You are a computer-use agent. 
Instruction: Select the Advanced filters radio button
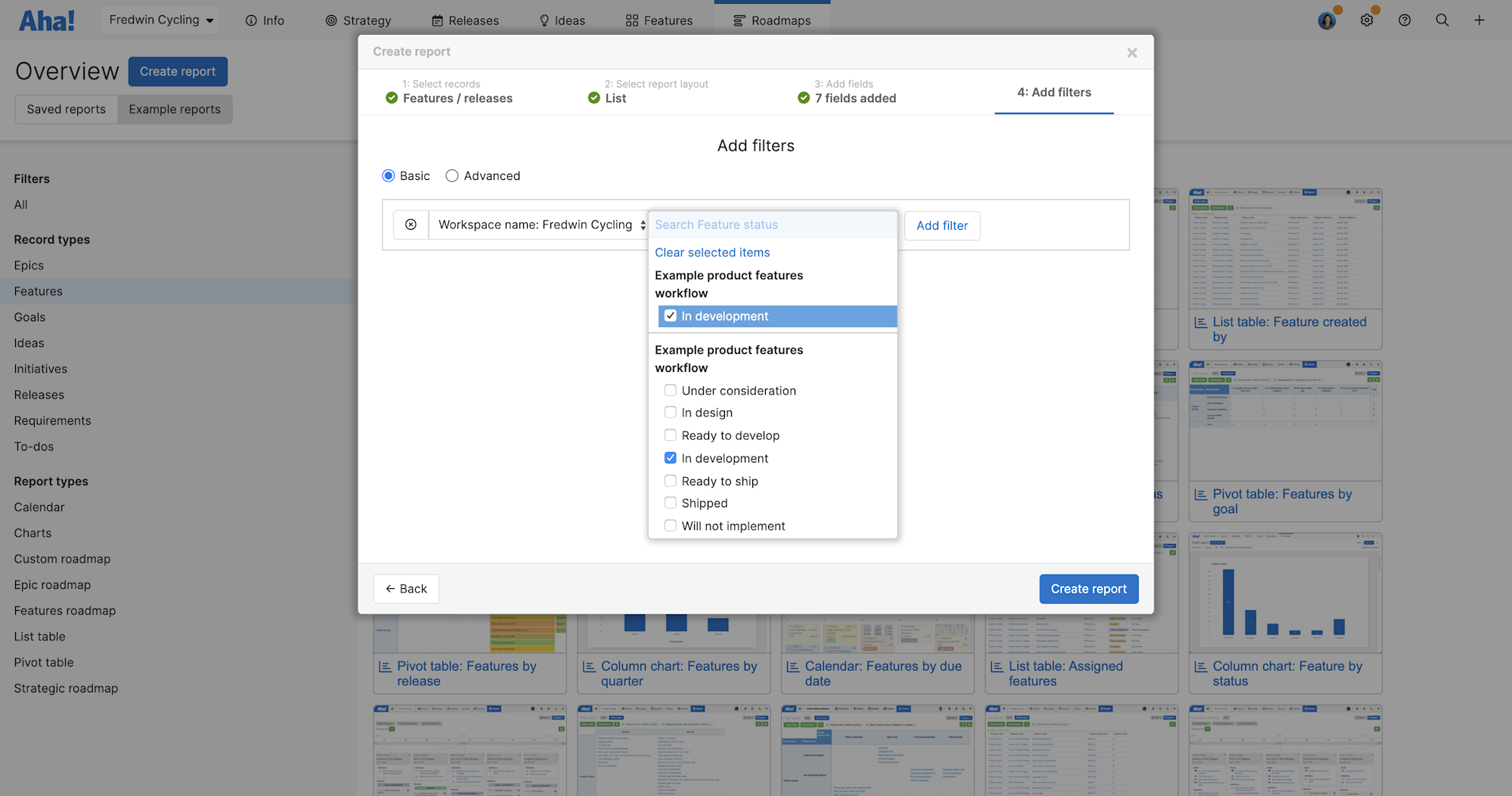click(x=452, y=175)
